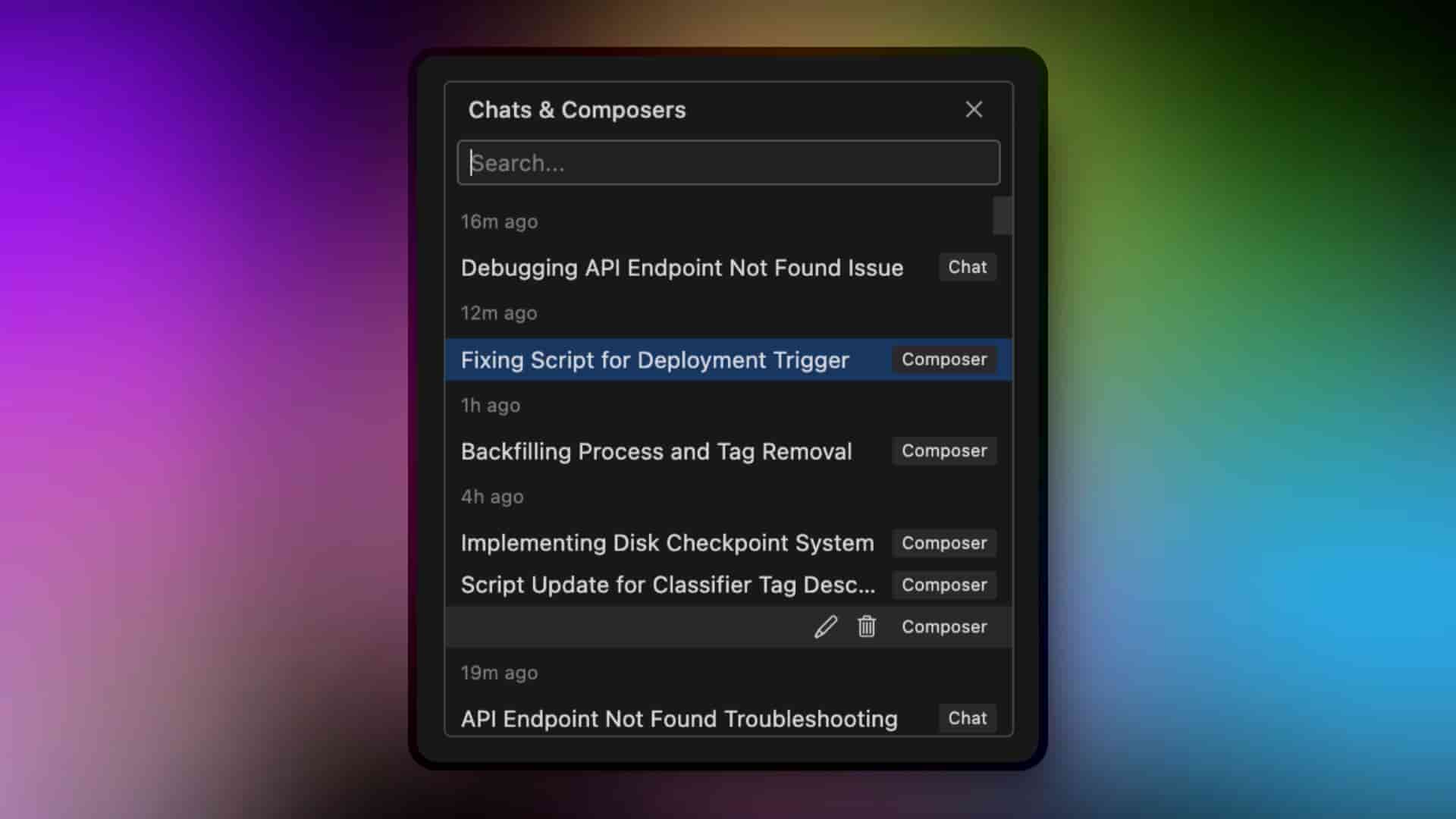Open 'API Endpoint Not Found Troubleshooting' chat

[x=679, y=718]
